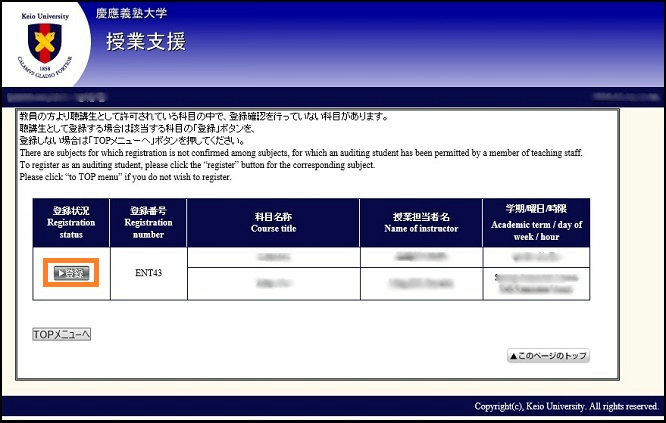Click the 授業支援 page title
This screenshot has height=423, width=666.
145,42
